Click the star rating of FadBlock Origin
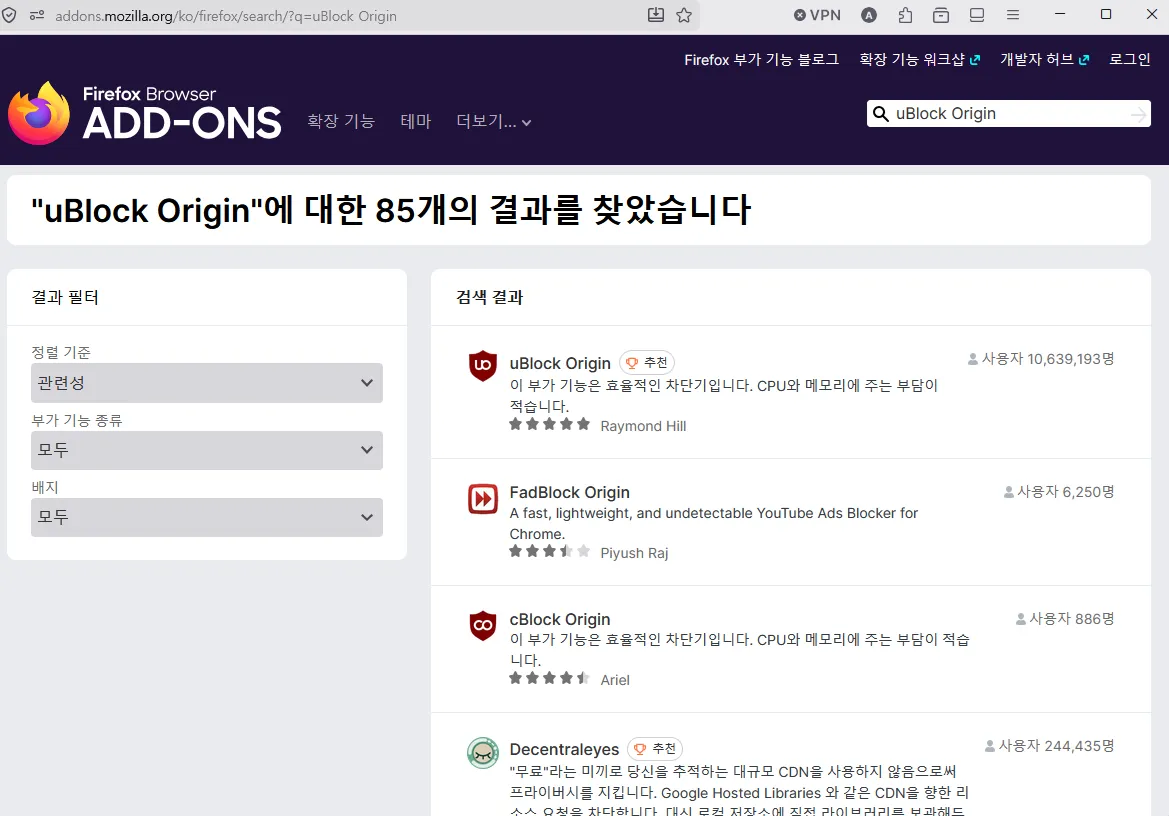Image resolution: width=1169 pixels, height=816 pixels. click(x=549, y=551)
